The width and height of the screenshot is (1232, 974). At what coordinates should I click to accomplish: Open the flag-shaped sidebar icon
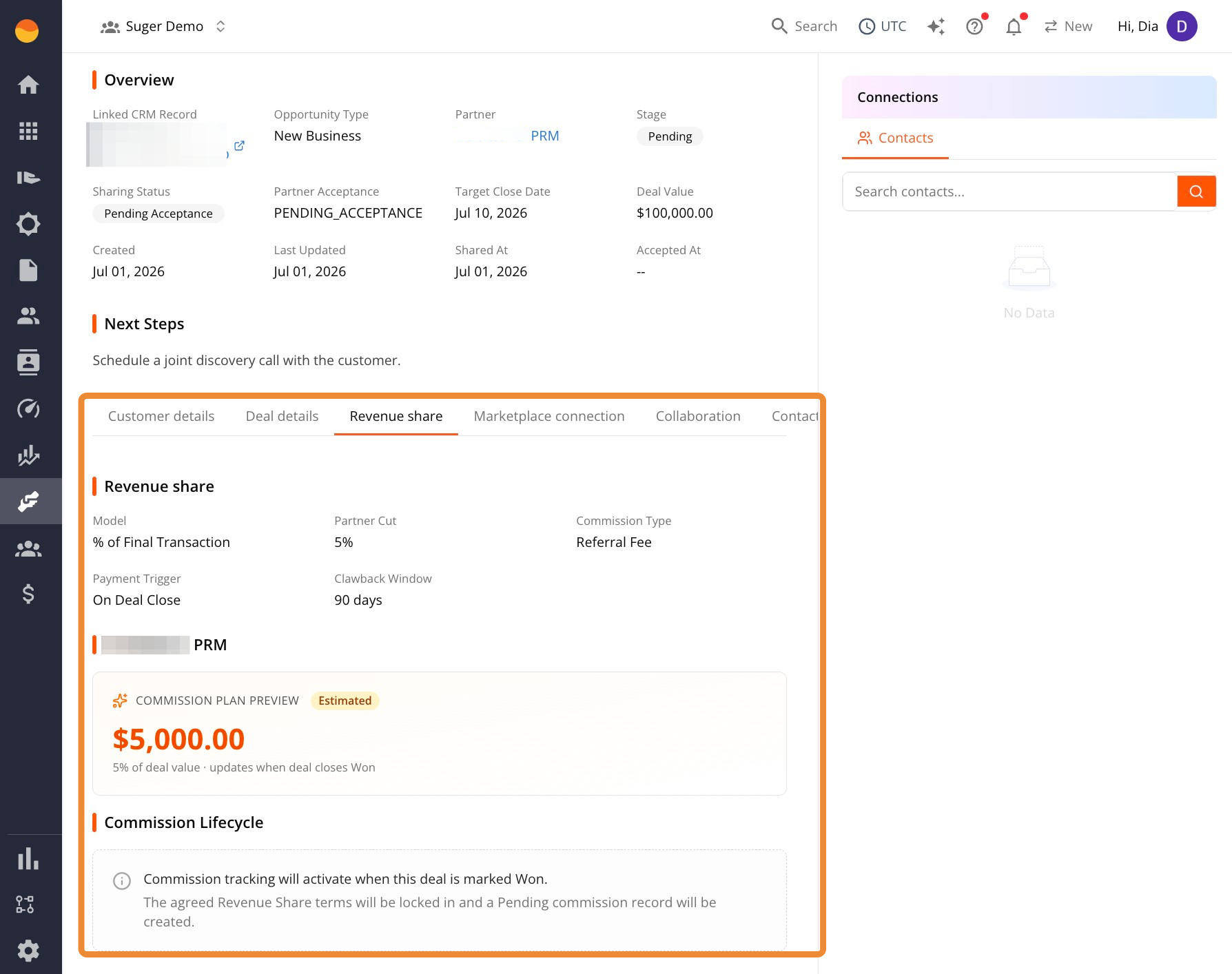point(28,178)
